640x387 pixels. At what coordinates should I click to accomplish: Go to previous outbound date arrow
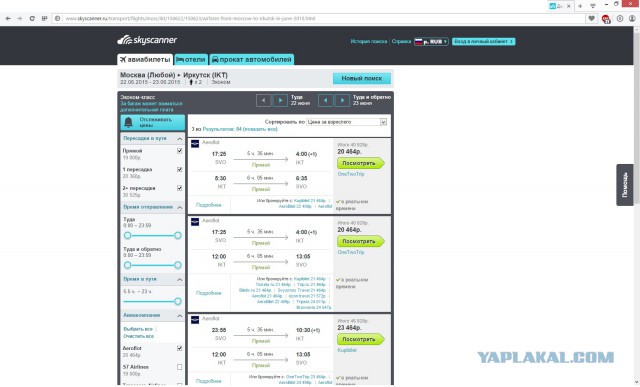[263, 100]
